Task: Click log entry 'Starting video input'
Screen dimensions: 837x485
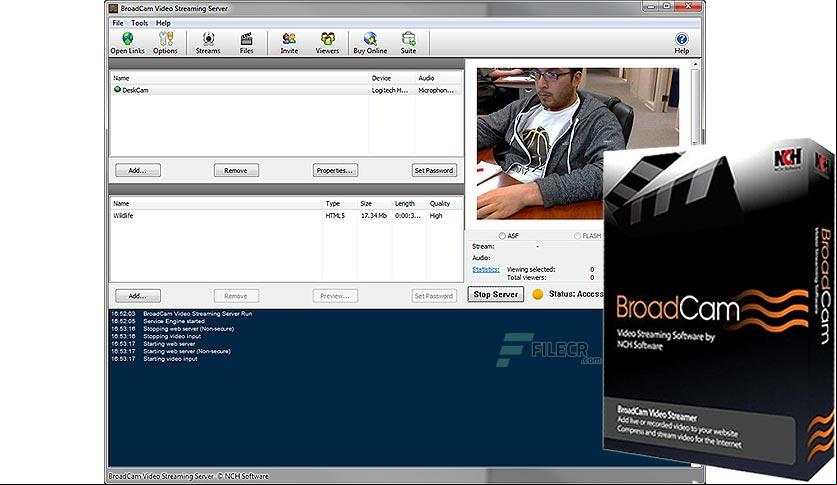Action: (x=170, y=359)
